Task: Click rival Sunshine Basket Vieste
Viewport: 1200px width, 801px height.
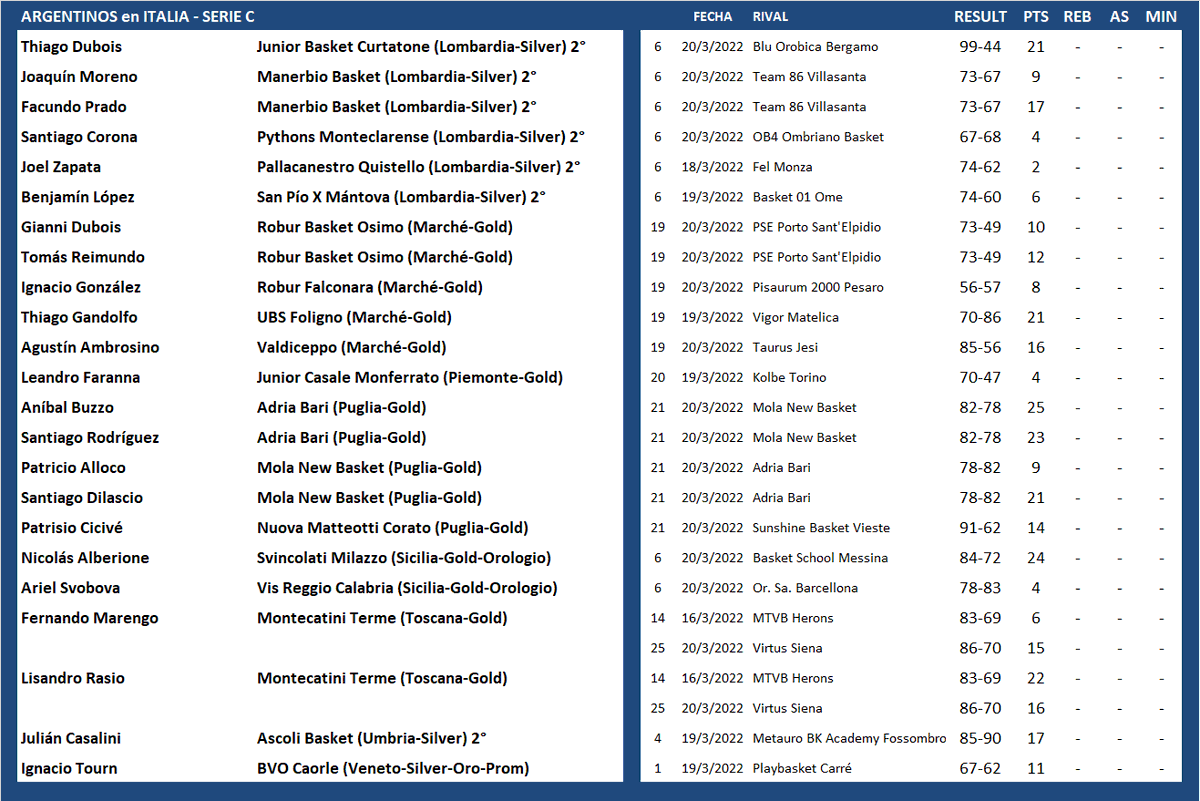Action: coord(821,527)
